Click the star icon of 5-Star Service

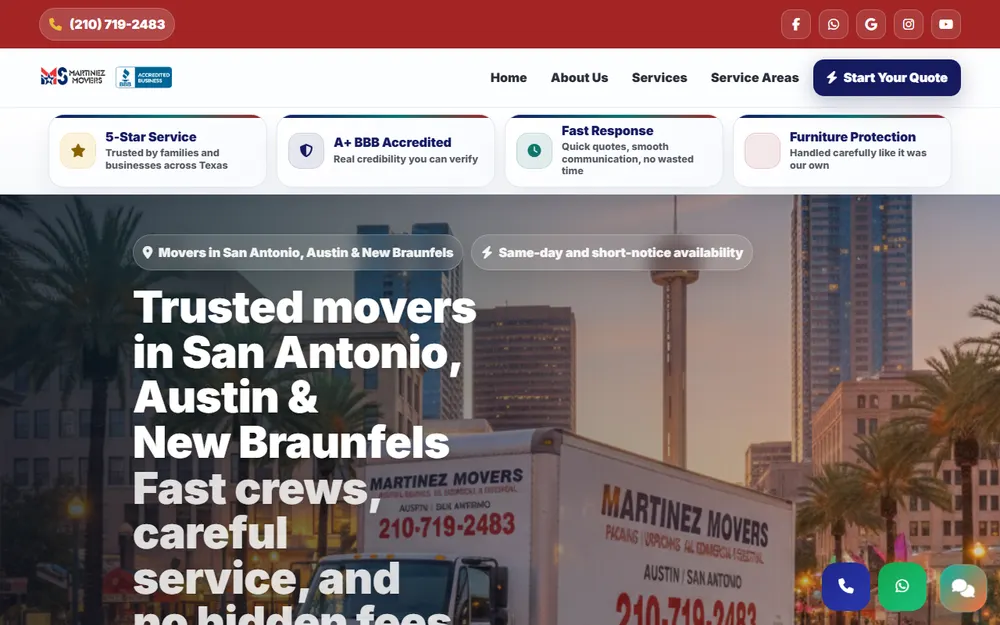[x=78, y=151]
